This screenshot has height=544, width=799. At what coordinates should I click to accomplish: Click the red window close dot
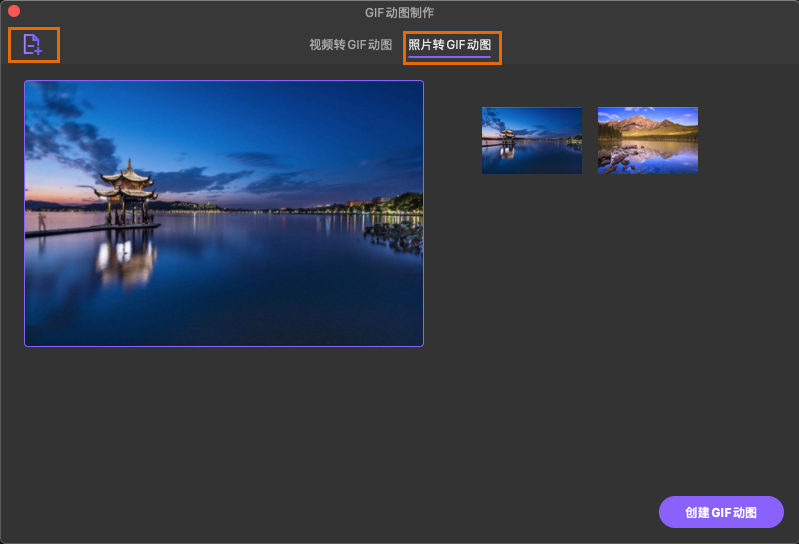coord(14,12)
